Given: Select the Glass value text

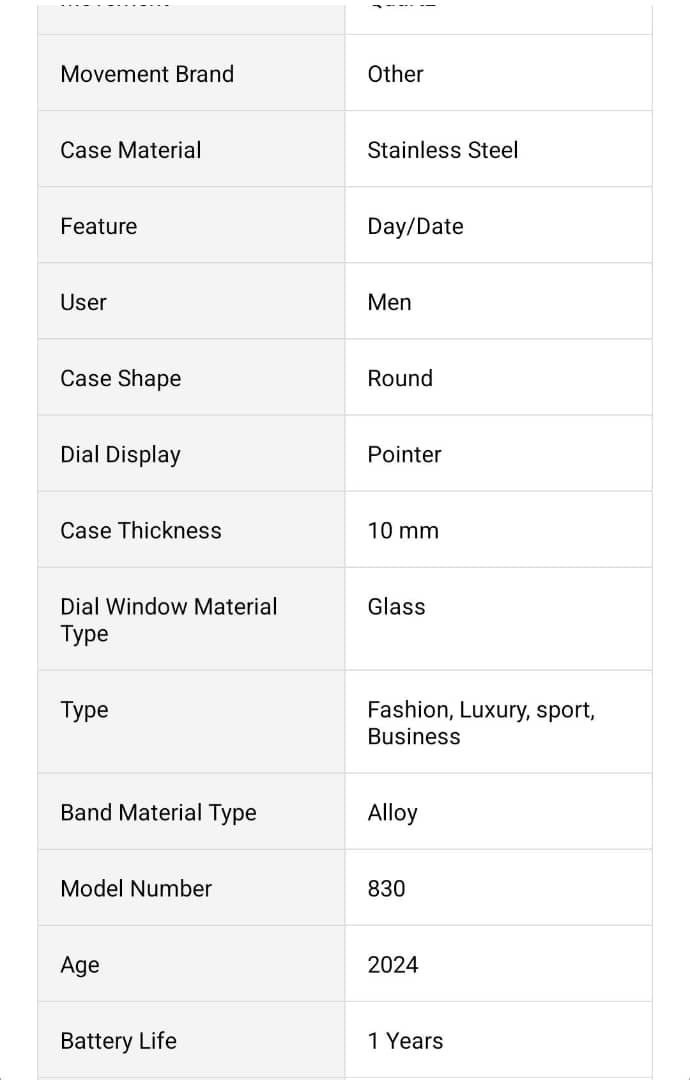Looking at the screenshot, I should click(396, 606).
